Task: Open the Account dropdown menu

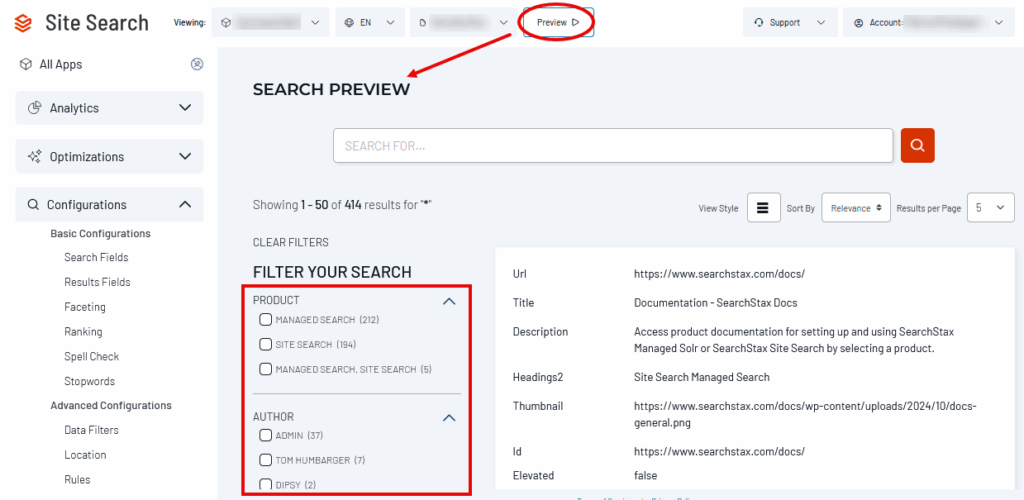Action: [929, 23]
